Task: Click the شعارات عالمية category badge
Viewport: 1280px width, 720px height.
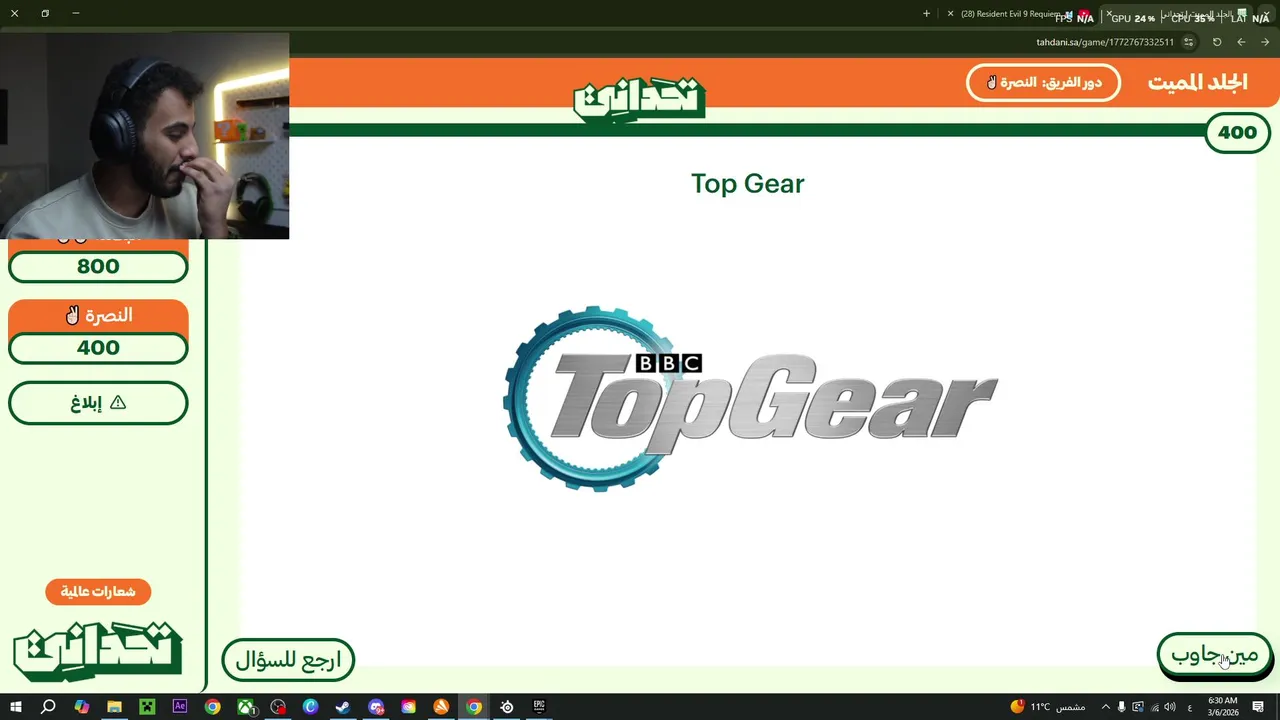Action: tap(98, 592)
